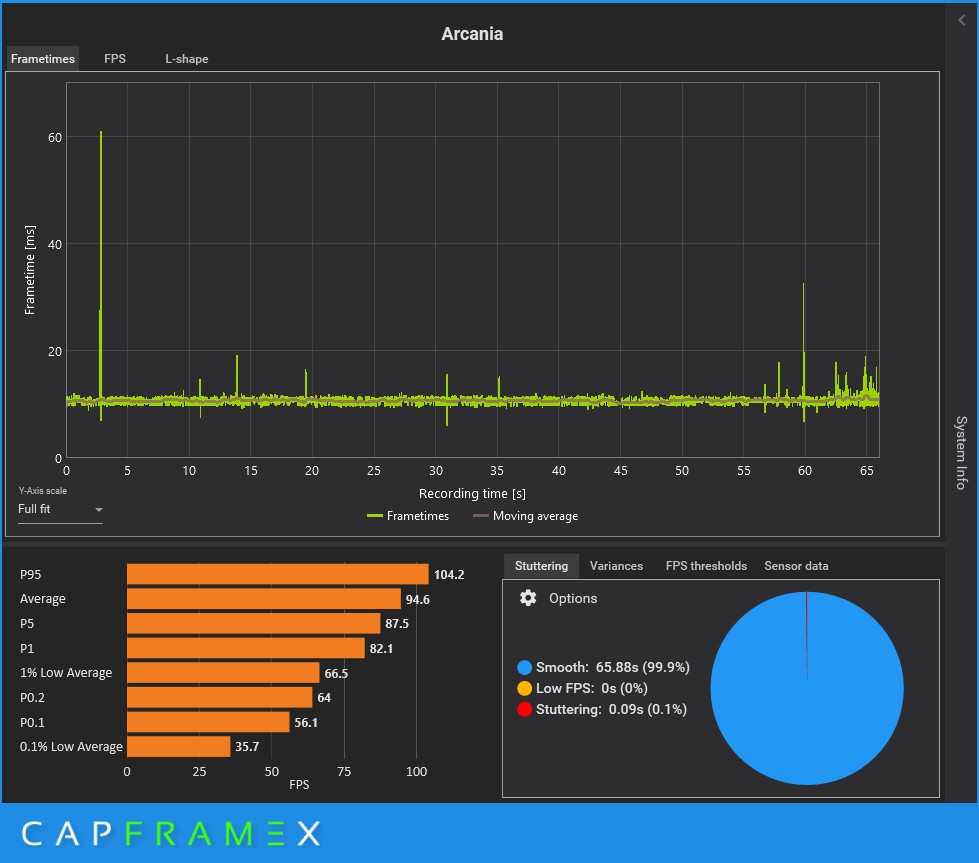Switch to the FPS tab
979x863 pixels.
coord(115,59)
